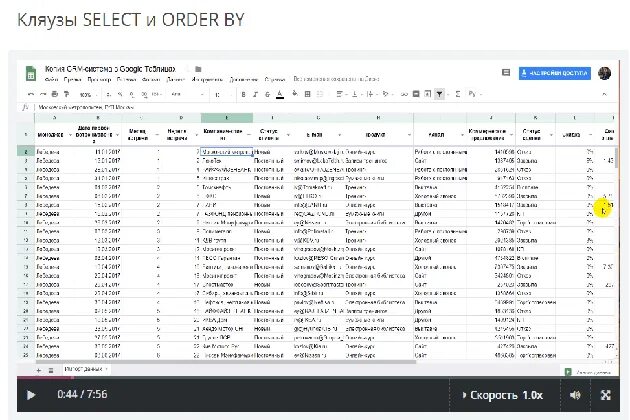630x420 pixels.
Task: Select row 2 header
Action: click(x=26, y=152)
